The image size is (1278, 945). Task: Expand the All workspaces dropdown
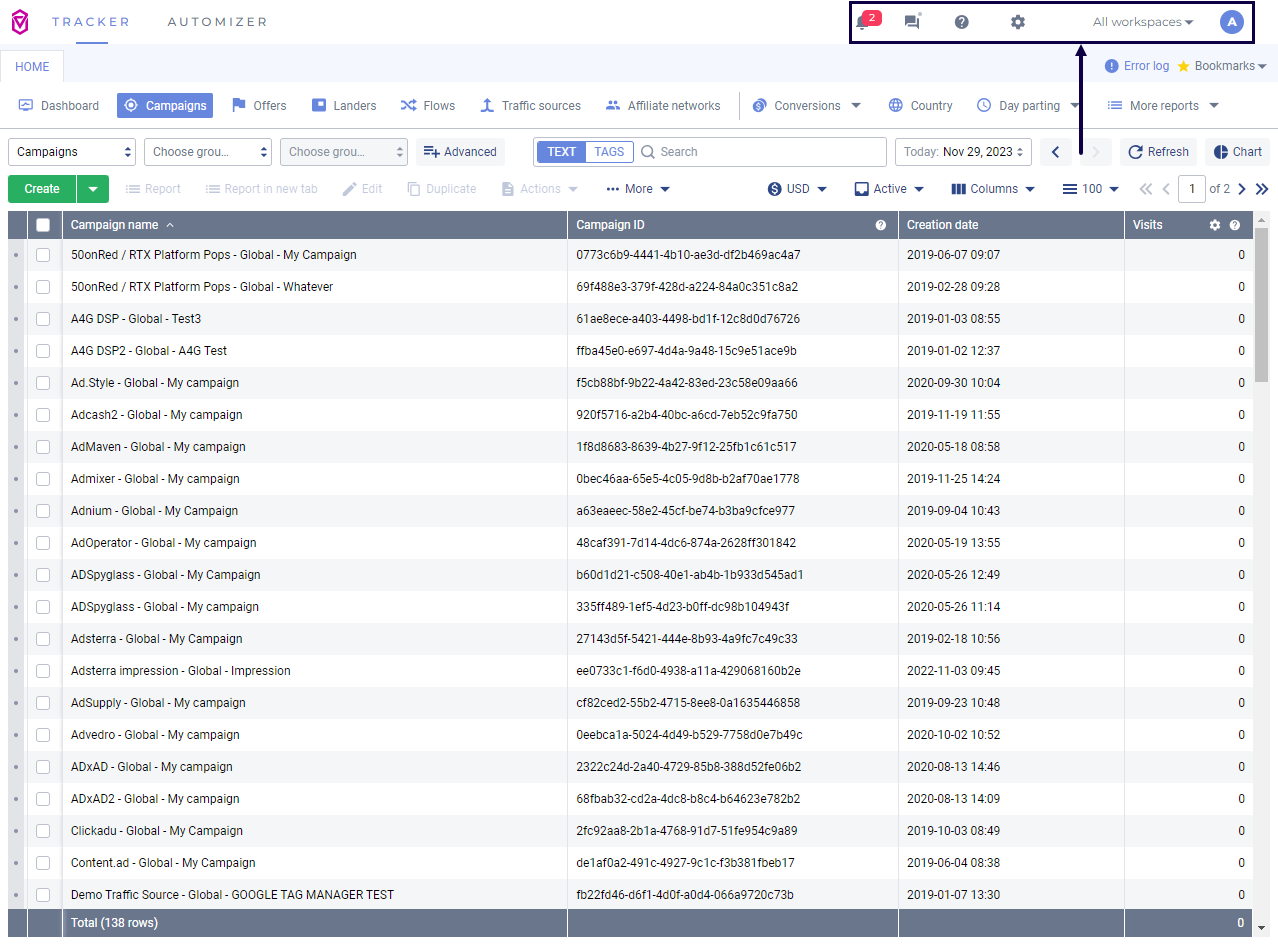click(1143, 22)
